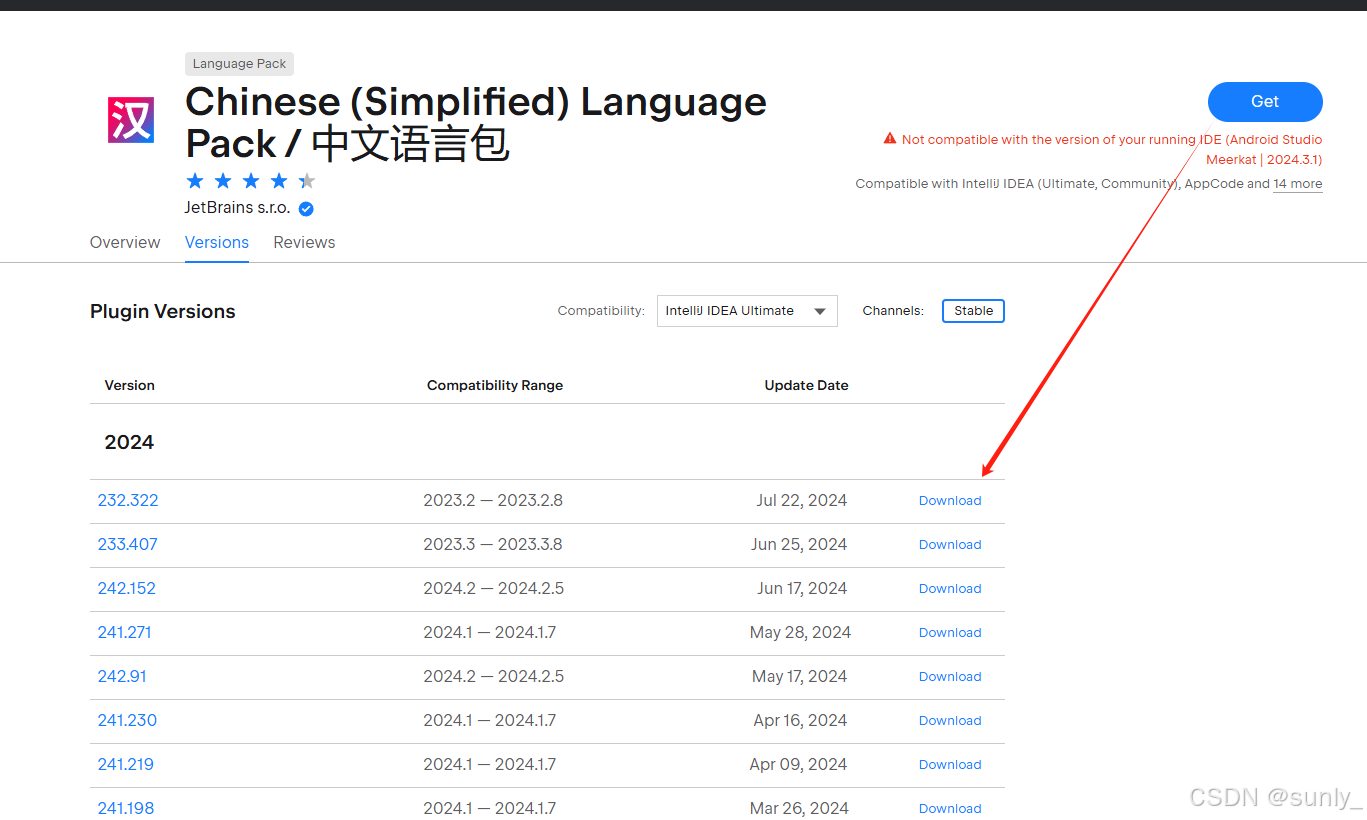This screenshot has width=1367, height=820.
Task: Click the Chinese language pack plugin logo
Action: 131,120
